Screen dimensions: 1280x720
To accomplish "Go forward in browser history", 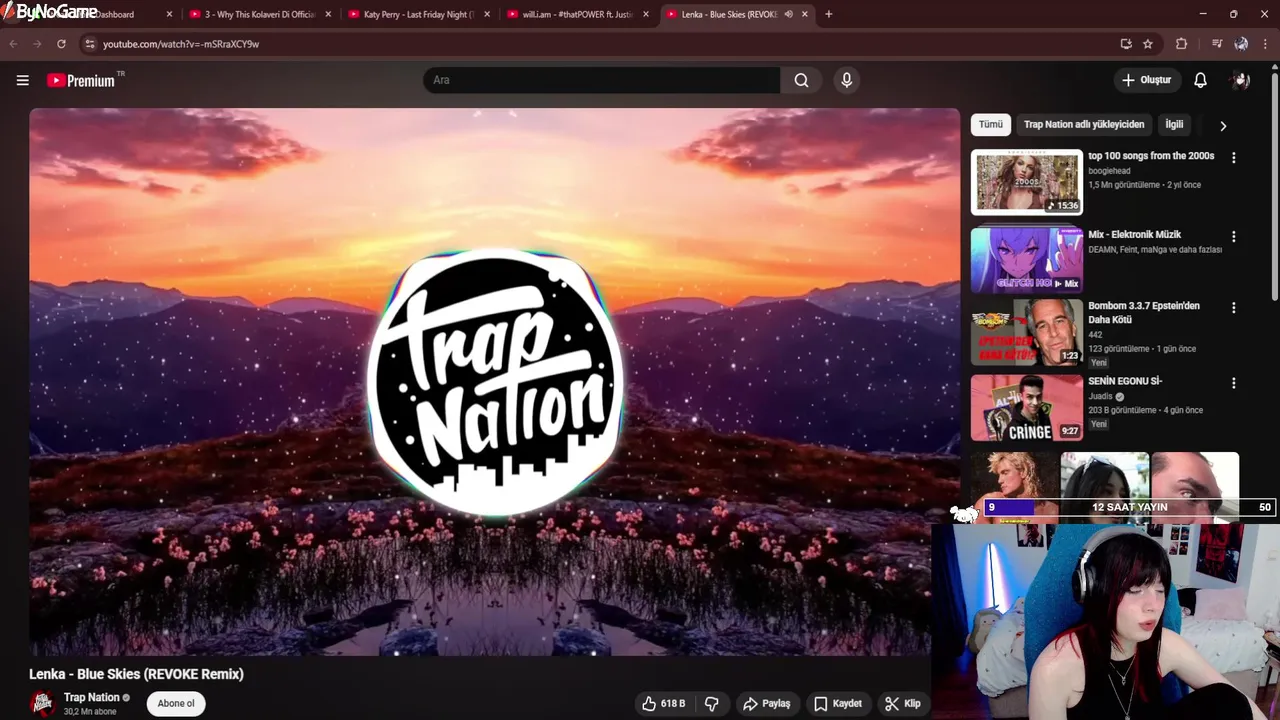I will (37, 44).
